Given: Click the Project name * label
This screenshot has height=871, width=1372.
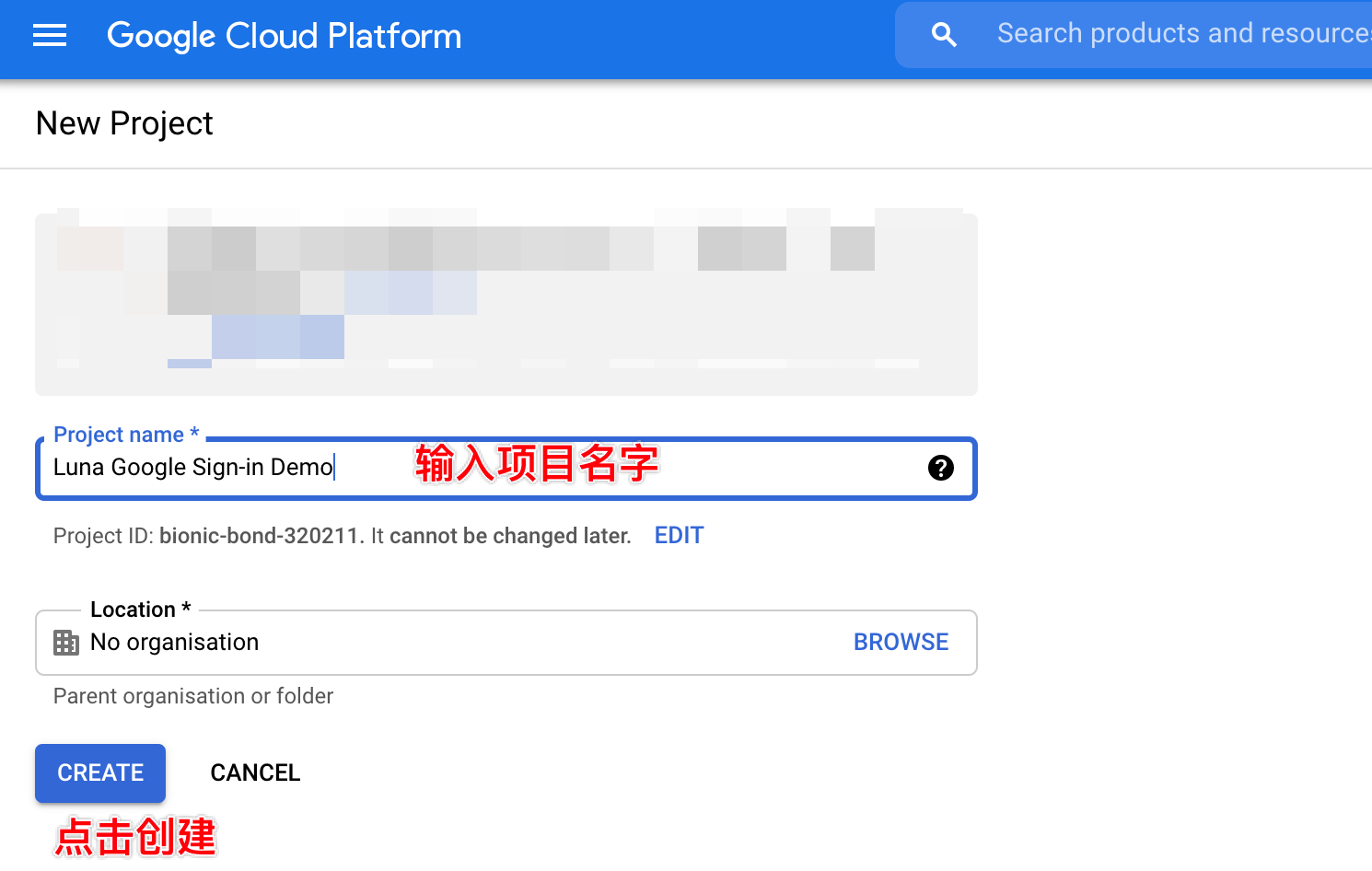Looking at the screenshot, I should pos(126,435).
